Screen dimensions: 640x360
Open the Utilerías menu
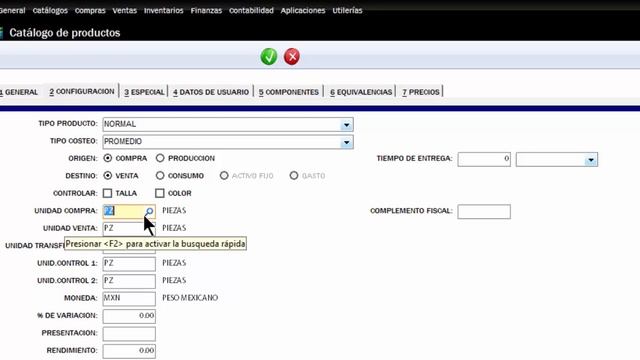(x=347, y=11)
